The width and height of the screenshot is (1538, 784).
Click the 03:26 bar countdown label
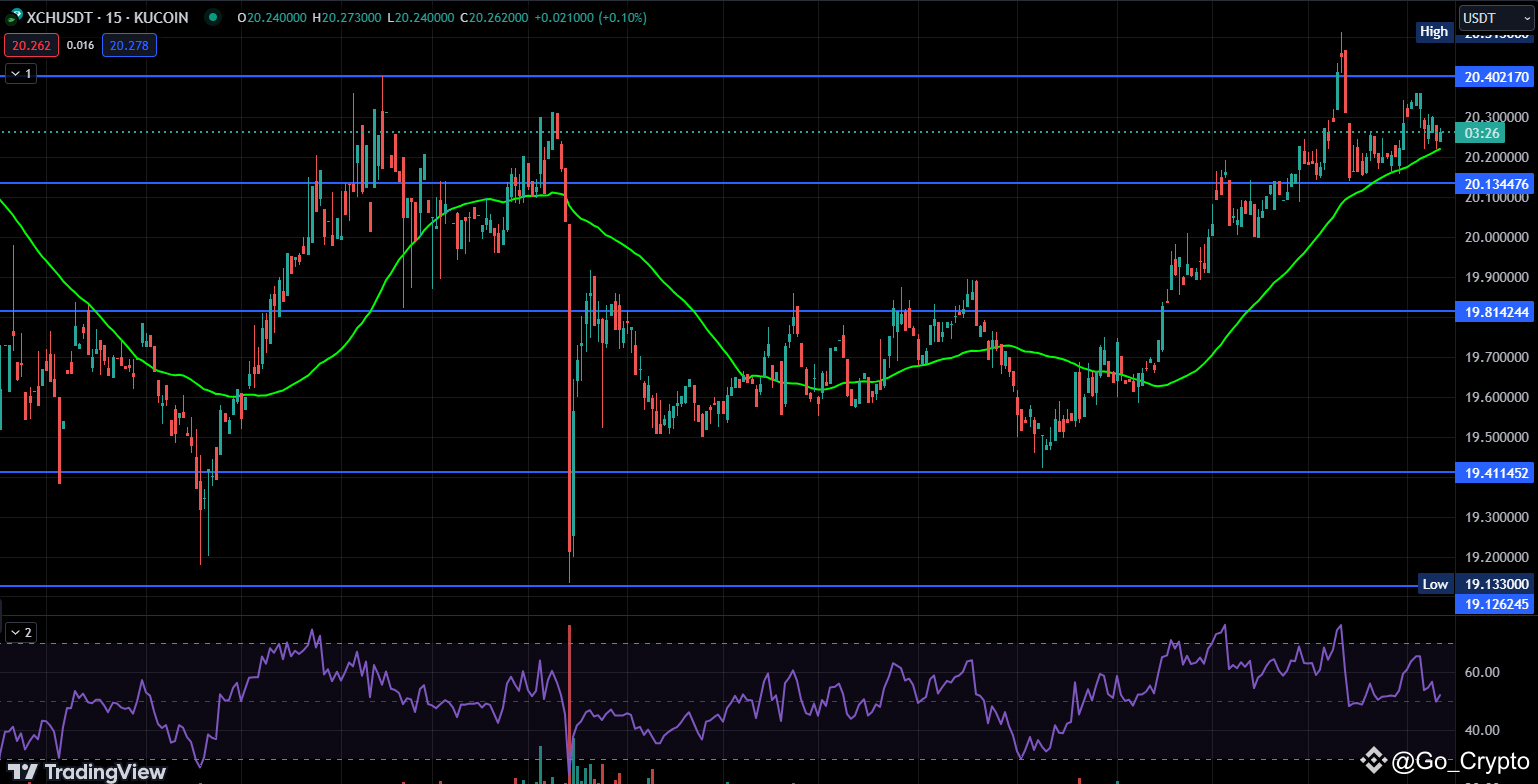coord(1480,133)
